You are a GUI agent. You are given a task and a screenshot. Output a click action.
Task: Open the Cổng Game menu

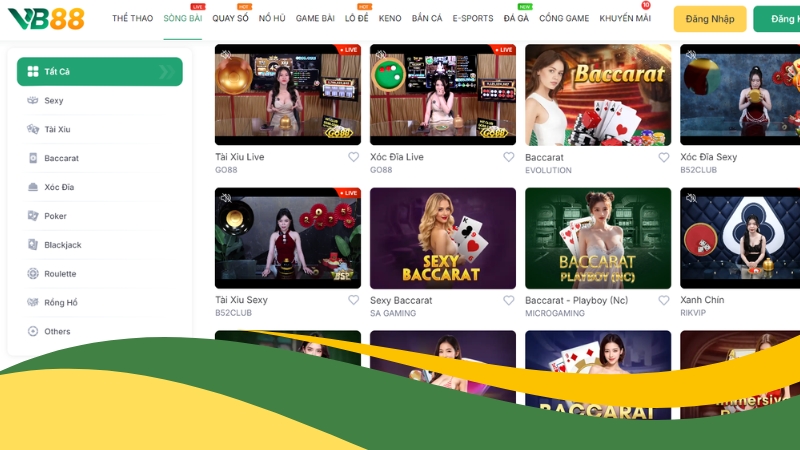click(564, 18)
